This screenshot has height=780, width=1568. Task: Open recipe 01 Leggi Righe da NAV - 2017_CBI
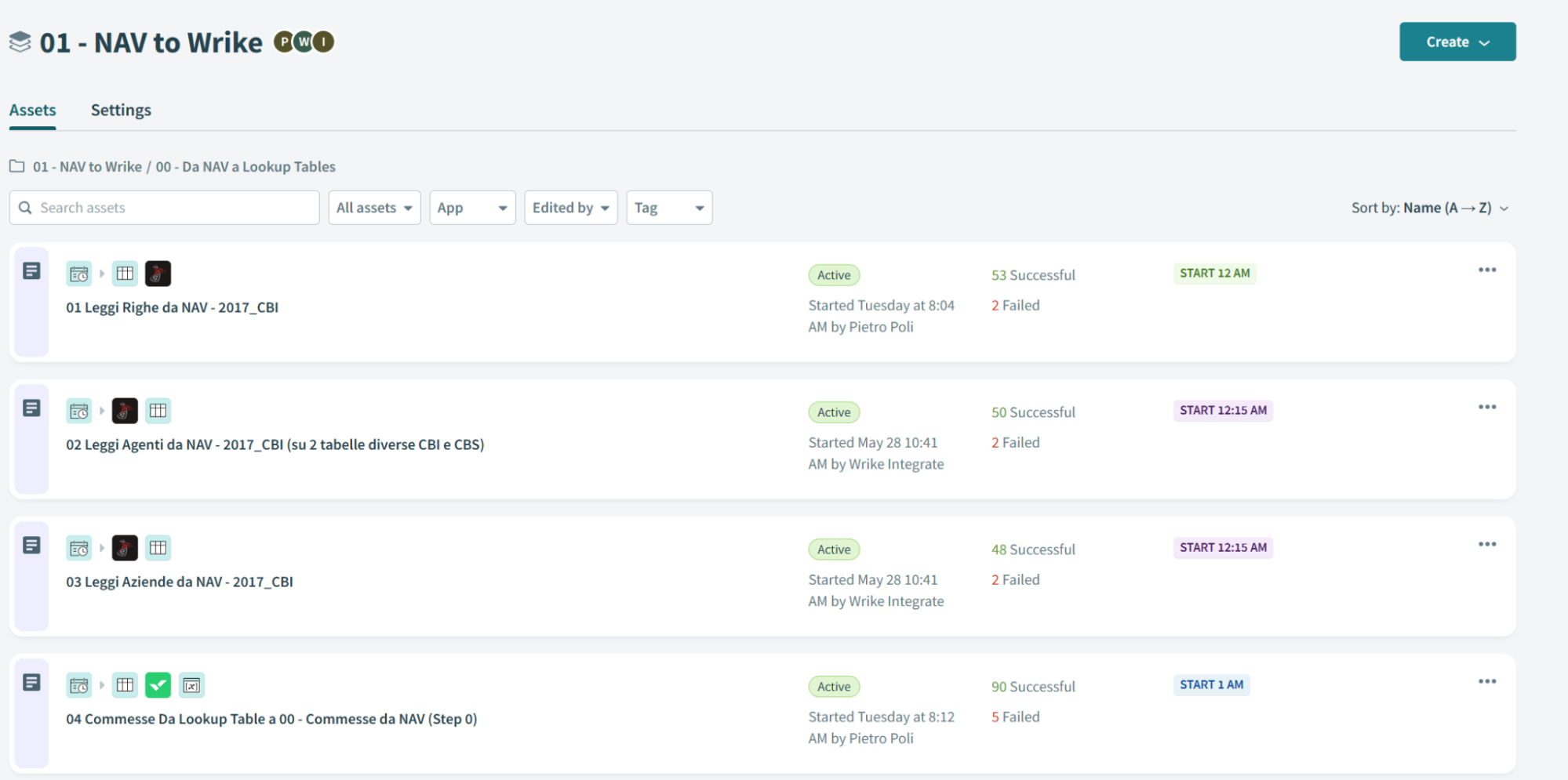[172, 308]
